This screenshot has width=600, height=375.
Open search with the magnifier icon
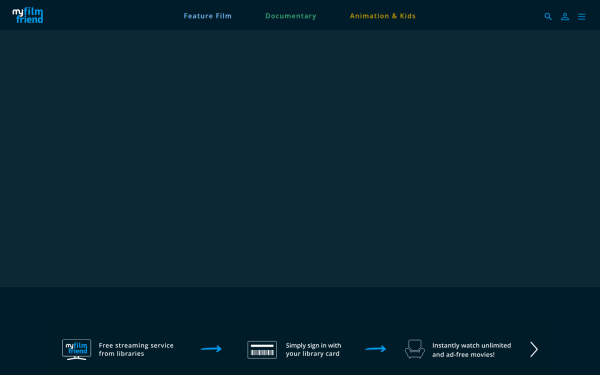click(x=548, y=16)
